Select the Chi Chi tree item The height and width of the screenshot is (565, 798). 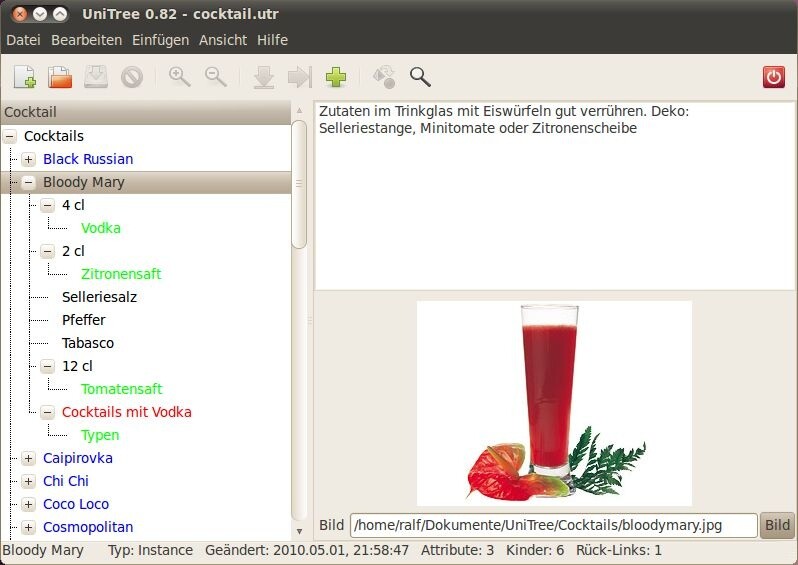[x=66, y=482]
